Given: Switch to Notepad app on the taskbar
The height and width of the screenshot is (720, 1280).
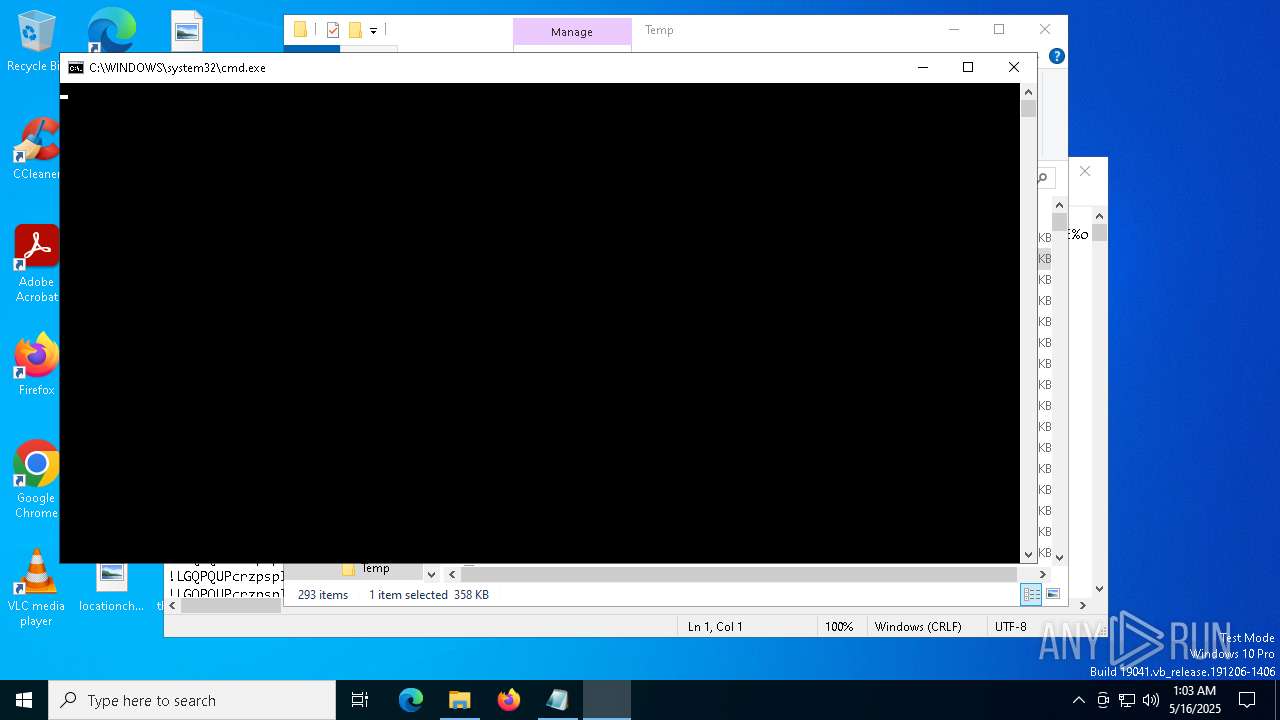Looking at the screenshot, I should (x=557, y=700).
